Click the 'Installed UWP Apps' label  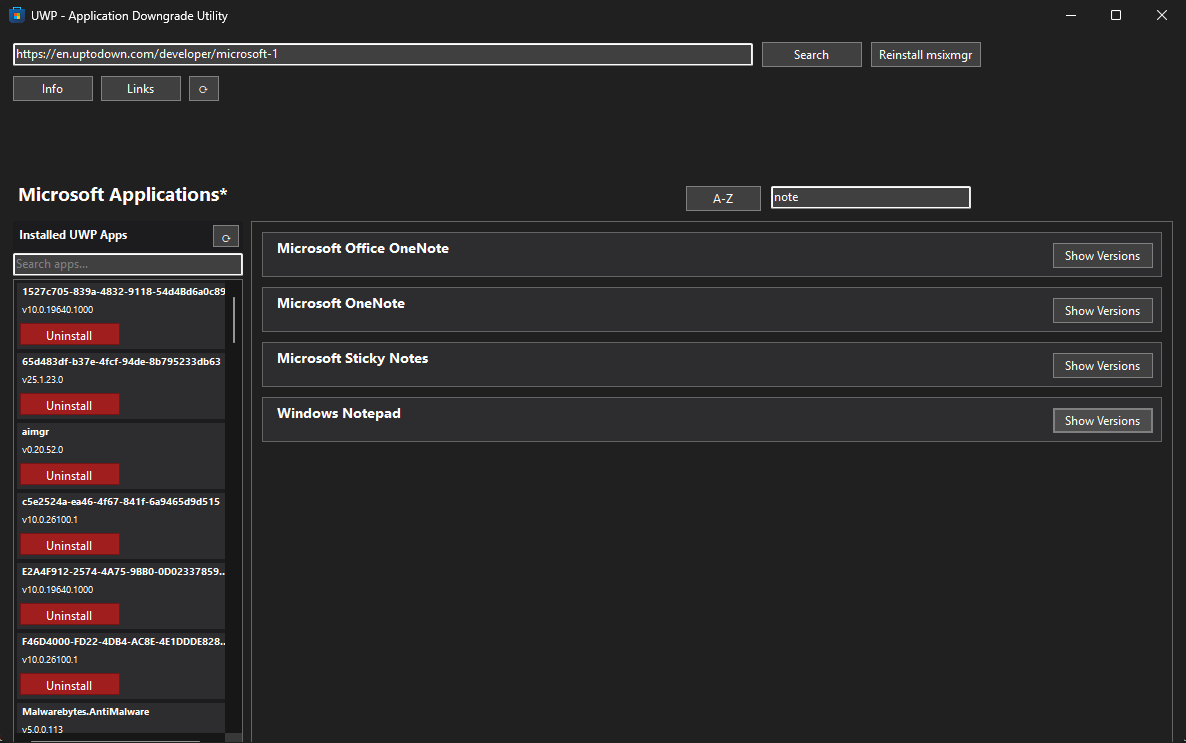point(73,235)
